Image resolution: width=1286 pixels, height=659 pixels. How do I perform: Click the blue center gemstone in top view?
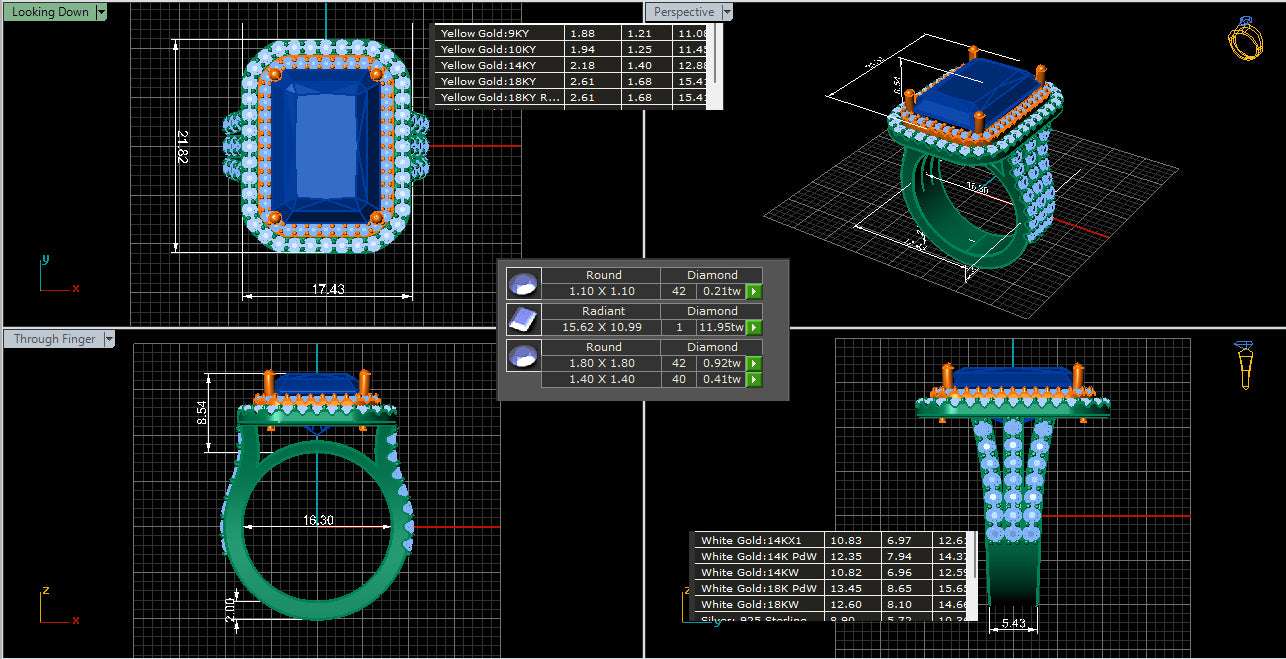tap(327, 145)
